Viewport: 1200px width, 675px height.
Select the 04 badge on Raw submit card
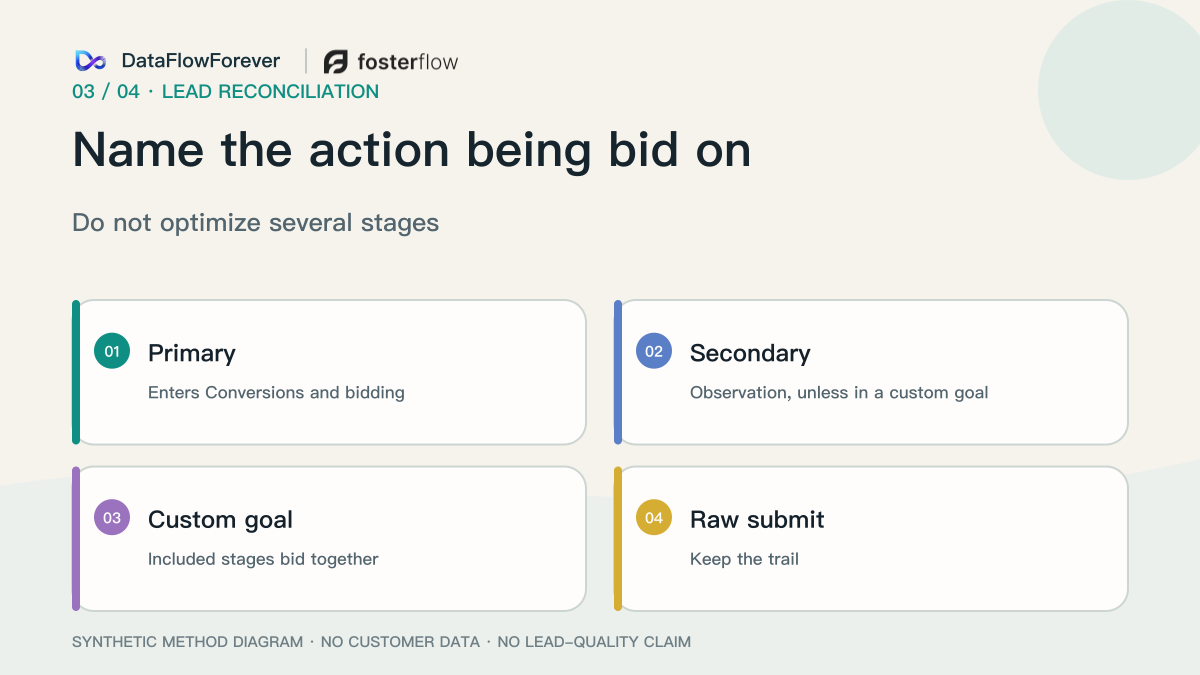coord(654,517)
